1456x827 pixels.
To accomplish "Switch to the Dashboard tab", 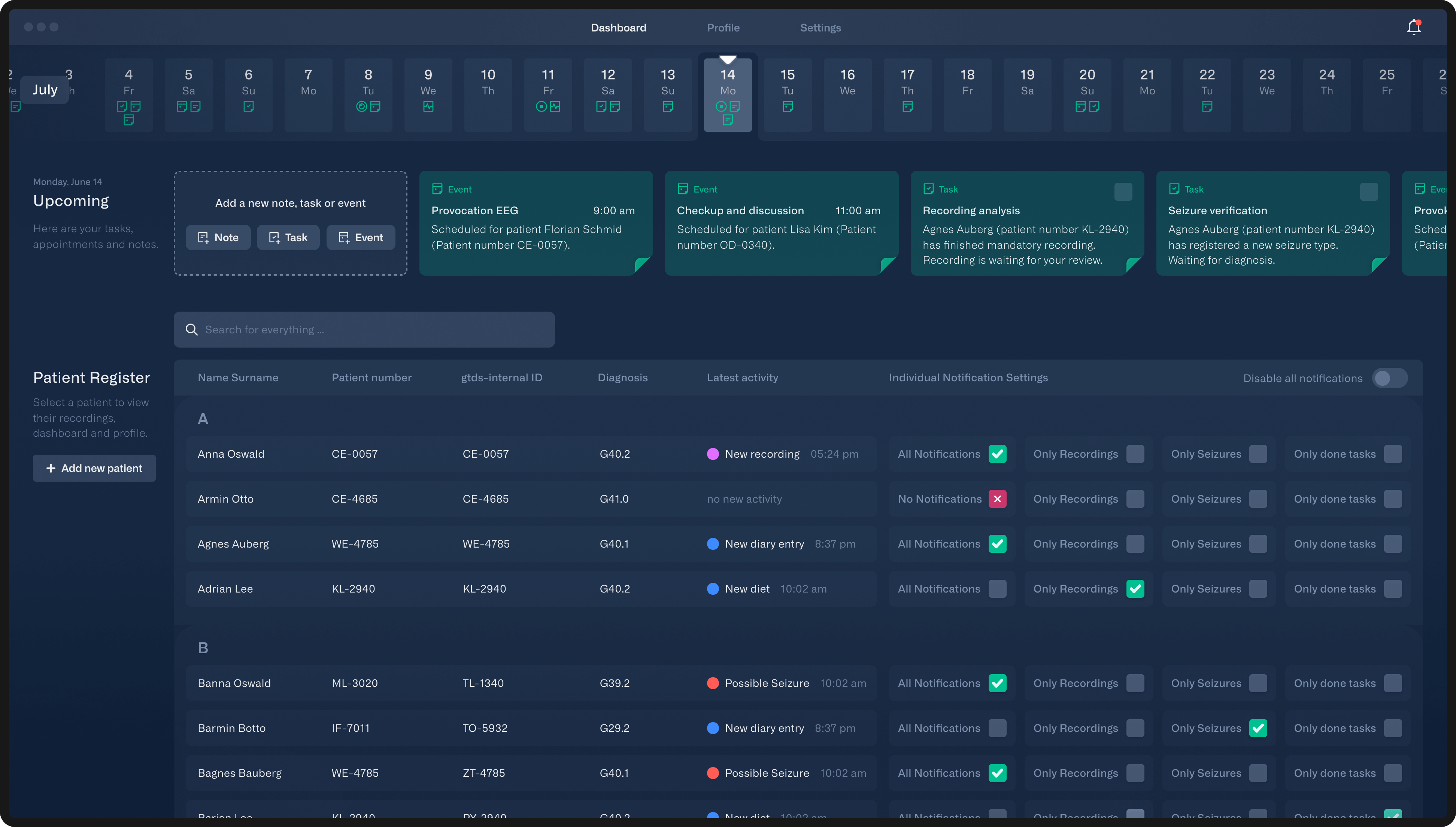I will coord(618,28).
